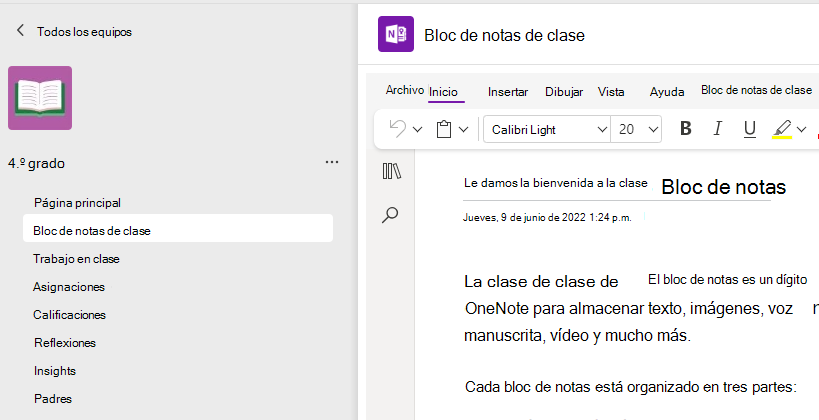Click the 4.º grado team name
819x420 pixels.
click(x=37, y=164)
